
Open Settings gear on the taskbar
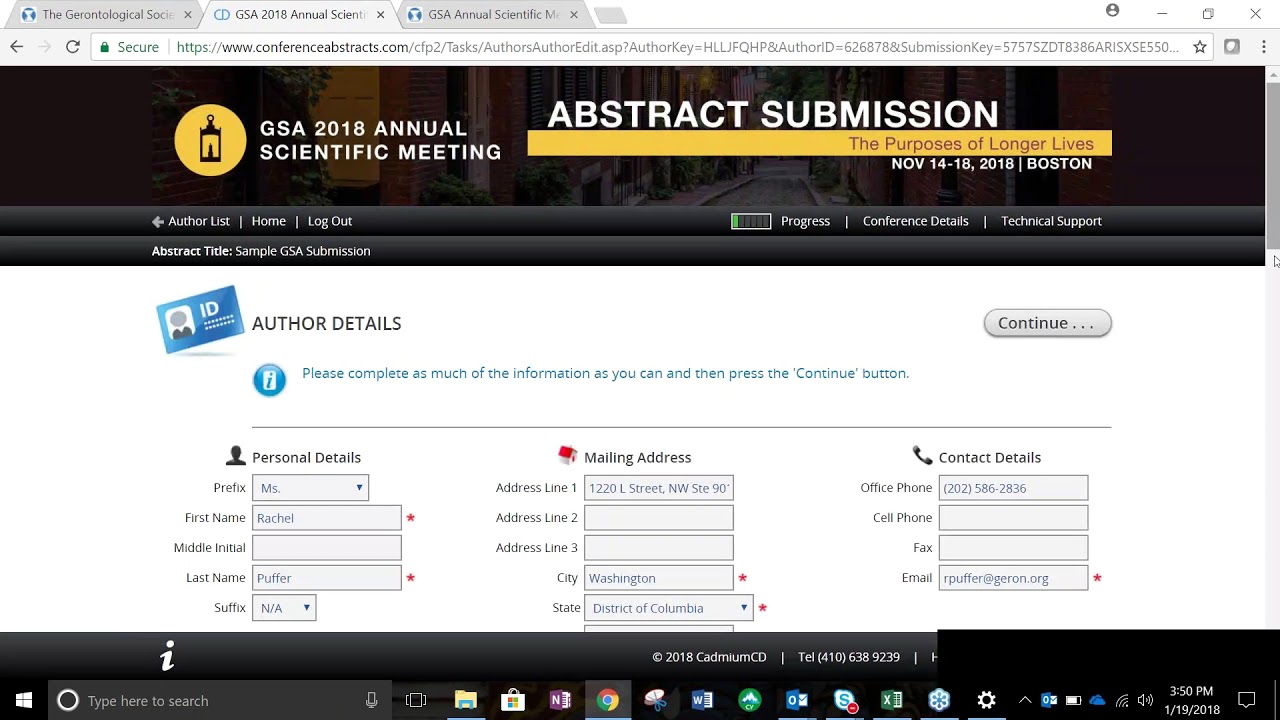pos(987,700)
